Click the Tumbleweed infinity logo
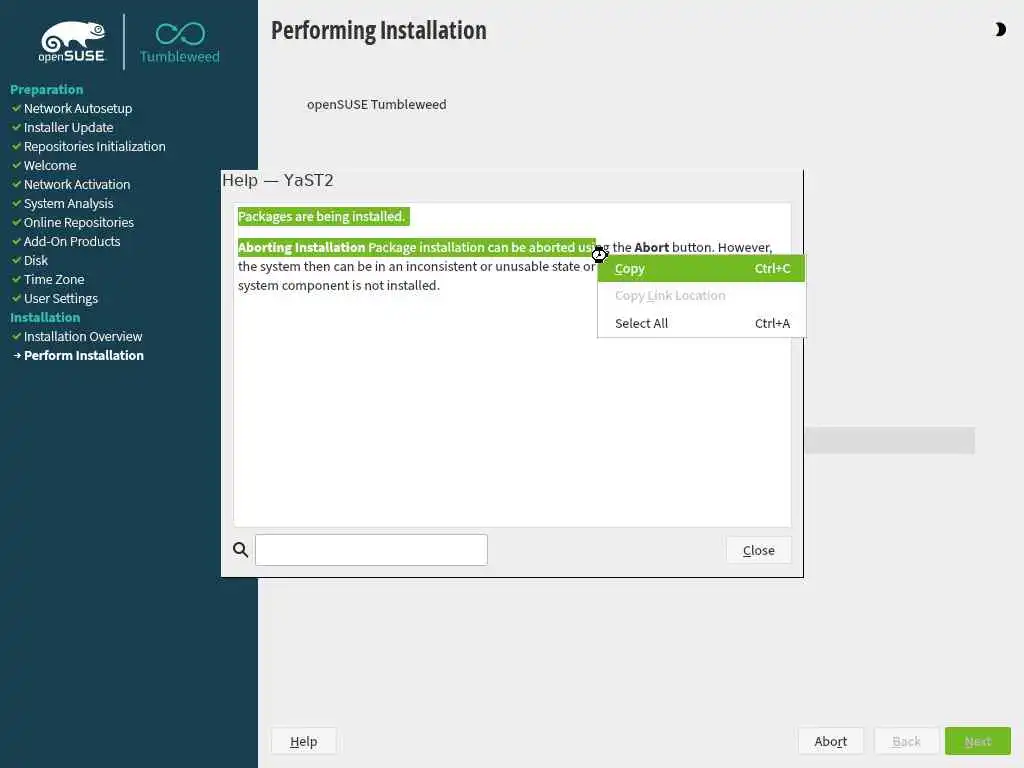 [180, 43]
